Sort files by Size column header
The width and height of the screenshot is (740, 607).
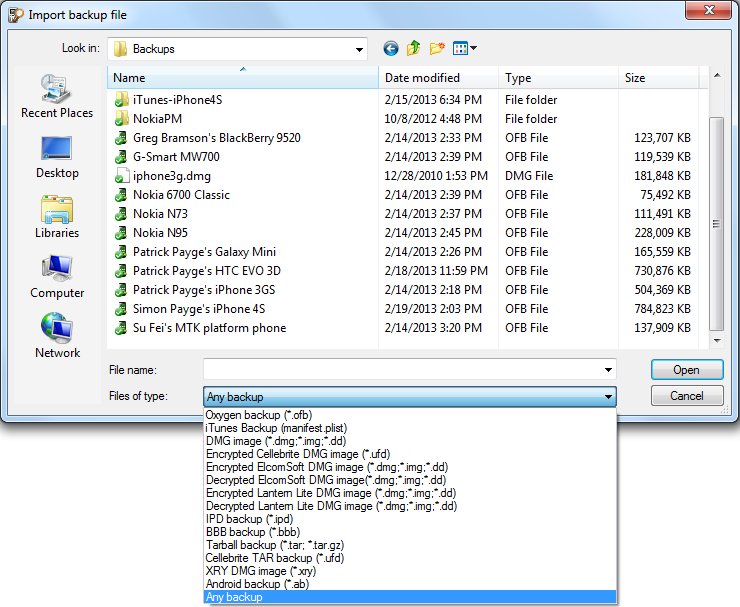click(x=659, y=78)
